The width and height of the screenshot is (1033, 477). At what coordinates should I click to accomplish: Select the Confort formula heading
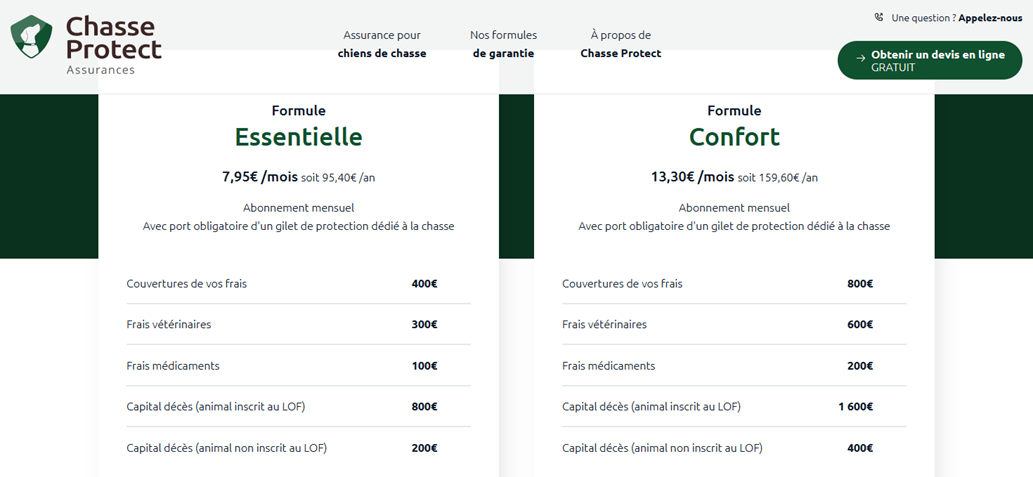click(734, 136)
